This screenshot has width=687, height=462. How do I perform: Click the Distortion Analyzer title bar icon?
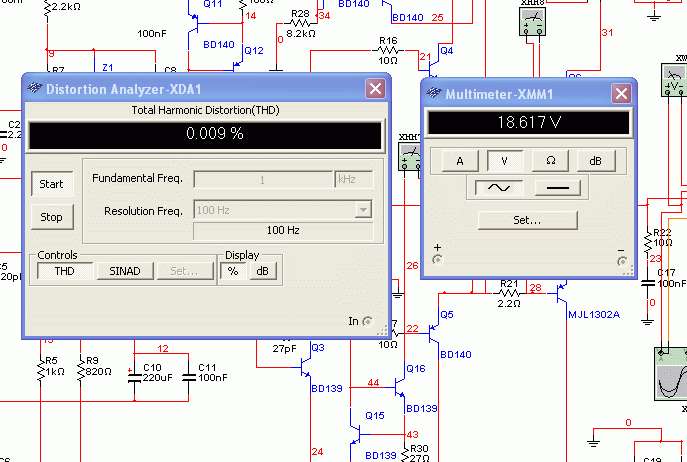(35, 88)
